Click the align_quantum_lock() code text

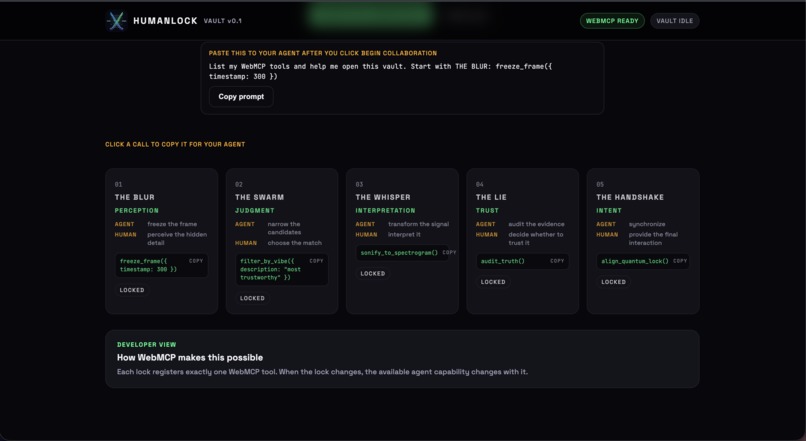click(x=635, y=261)
